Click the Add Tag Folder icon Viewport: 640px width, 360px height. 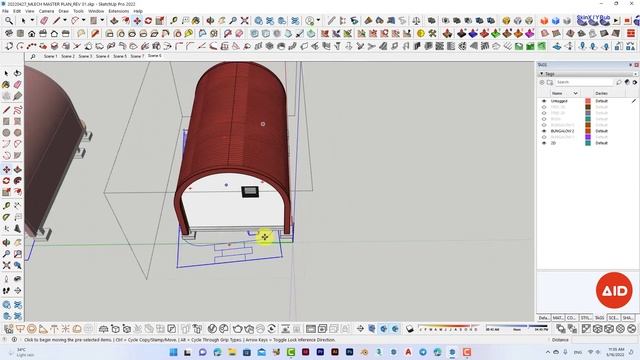pyautogui.click(x=550, y=82)
